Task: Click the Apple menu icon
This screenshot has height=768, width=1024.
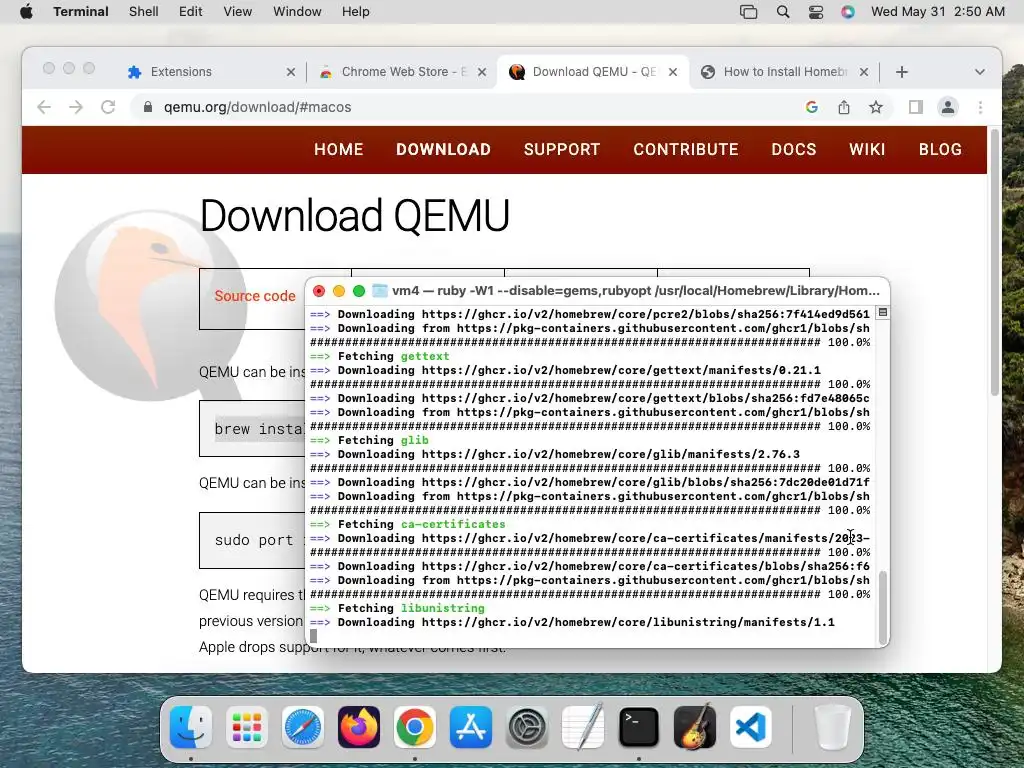Action: [x=26, y=12]
